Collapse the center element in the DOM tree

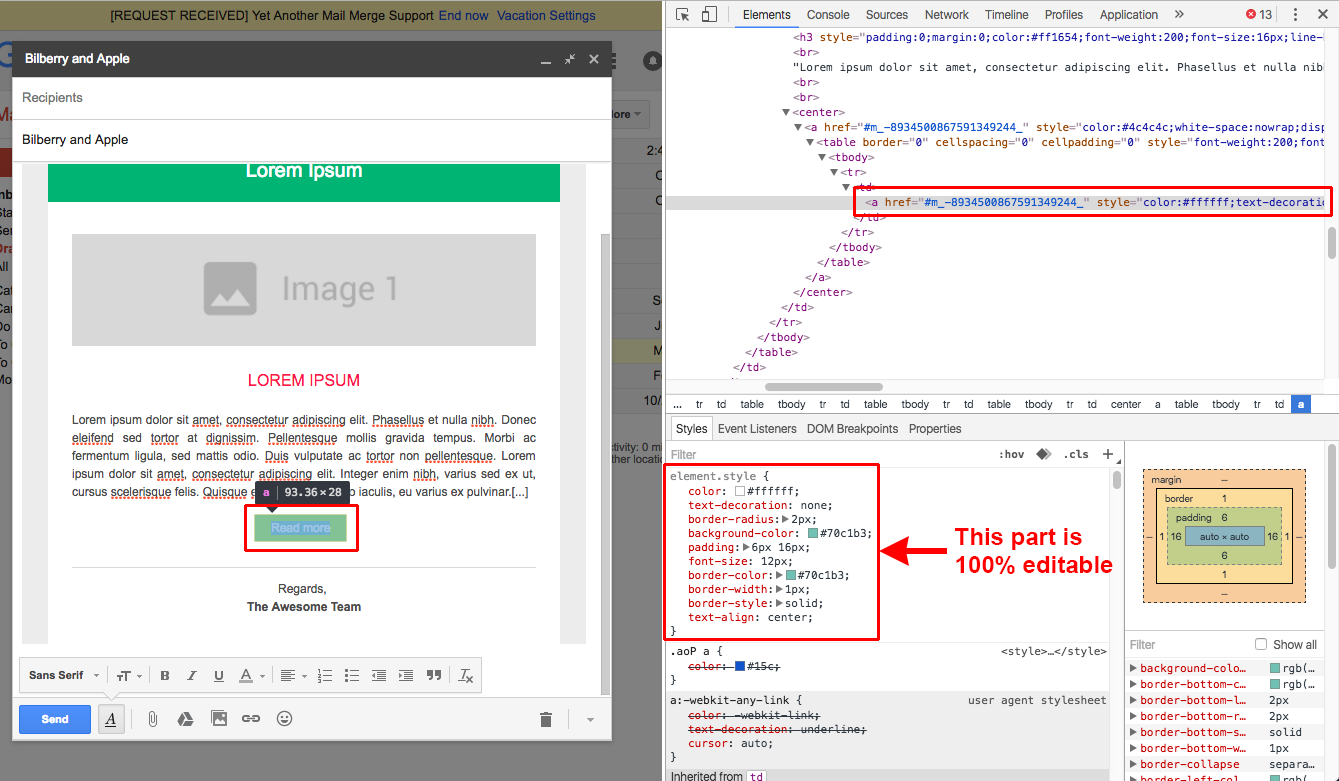[786, 112]
